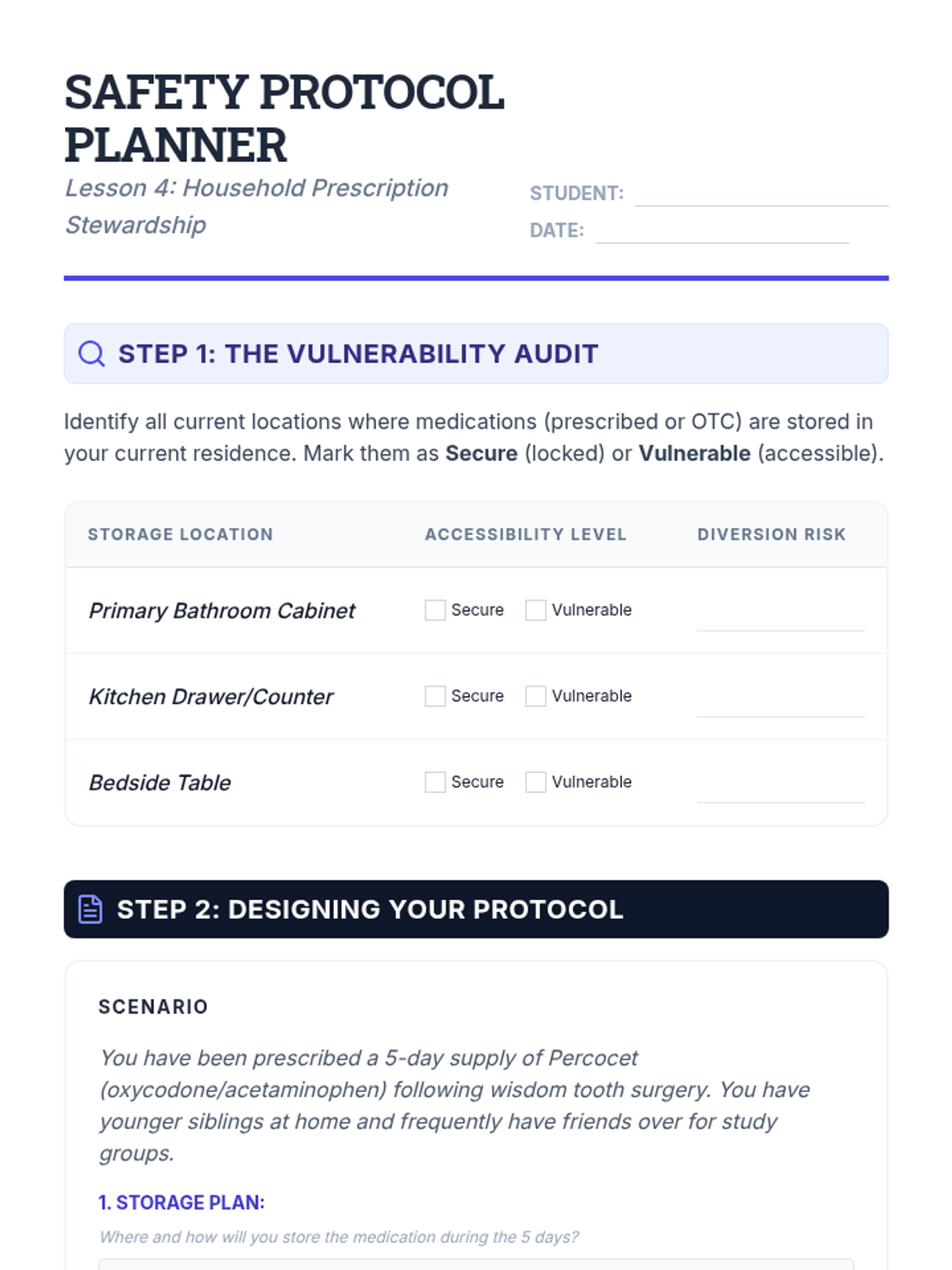
Task: Tick Secure for Bedside Table
Action: pyautogui.click(x=435, y=782)
